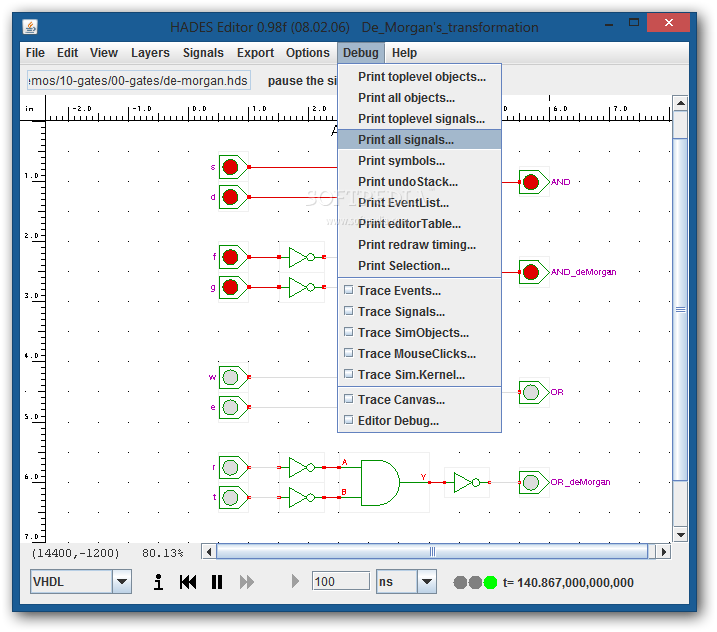Image resolution: width=717 pixels, height=632 pixels.
Task: Select the inverter after input t
Action: pyautogui.click(x=302, y=497)
